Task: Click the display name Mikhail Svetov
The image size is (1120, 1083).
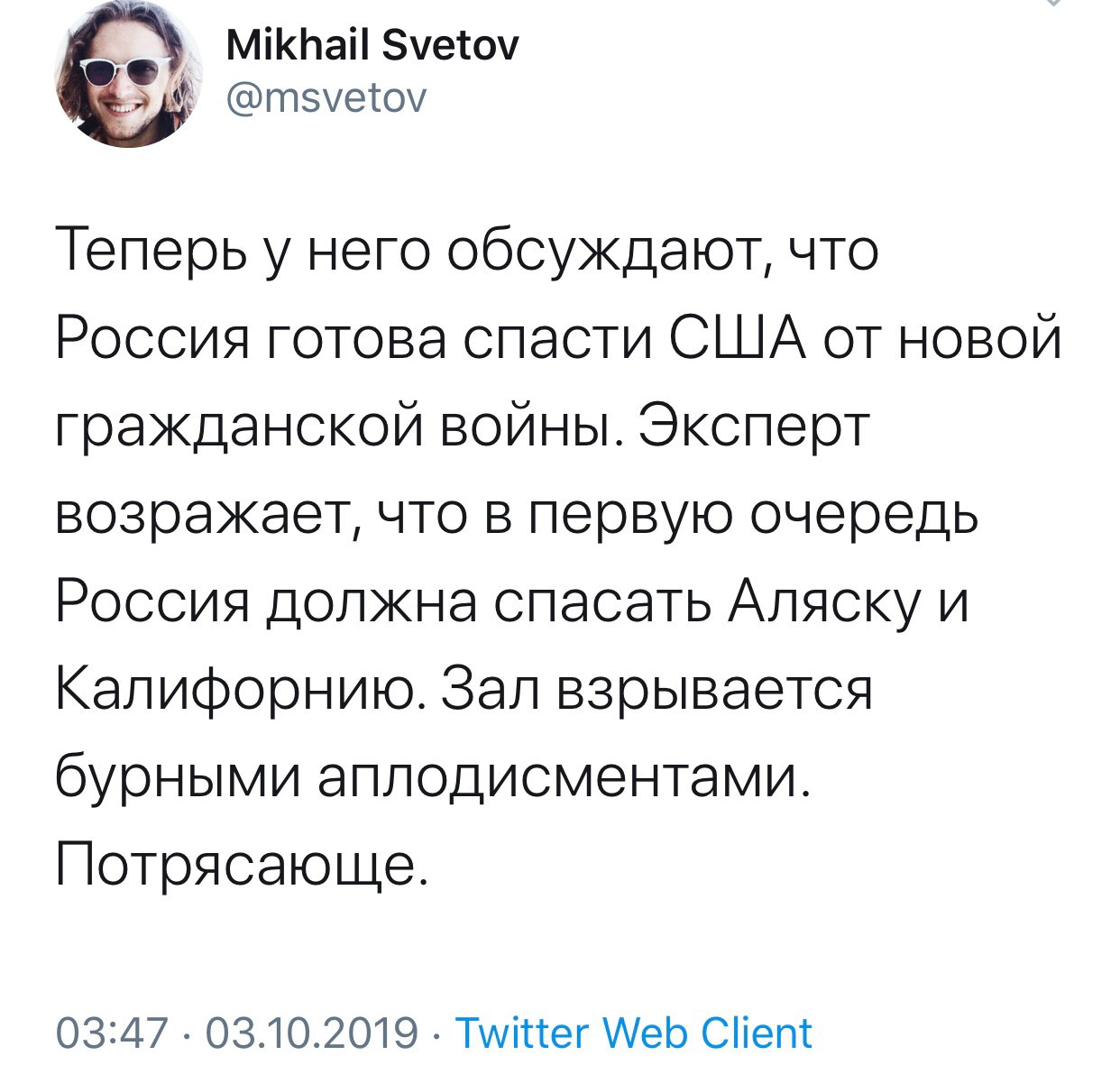Action: coord(372,45)
